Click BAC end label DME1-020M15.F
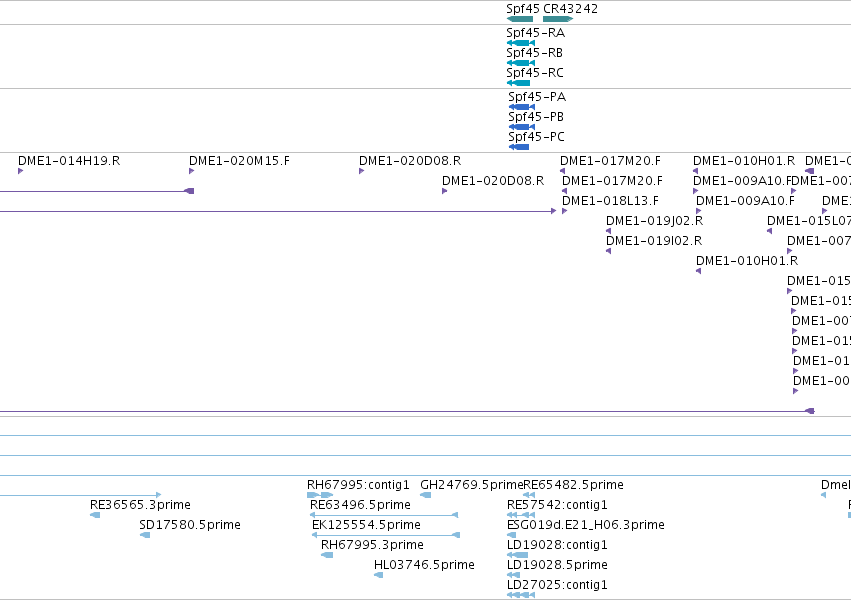The image size is (851, 600). click(239, 161)
